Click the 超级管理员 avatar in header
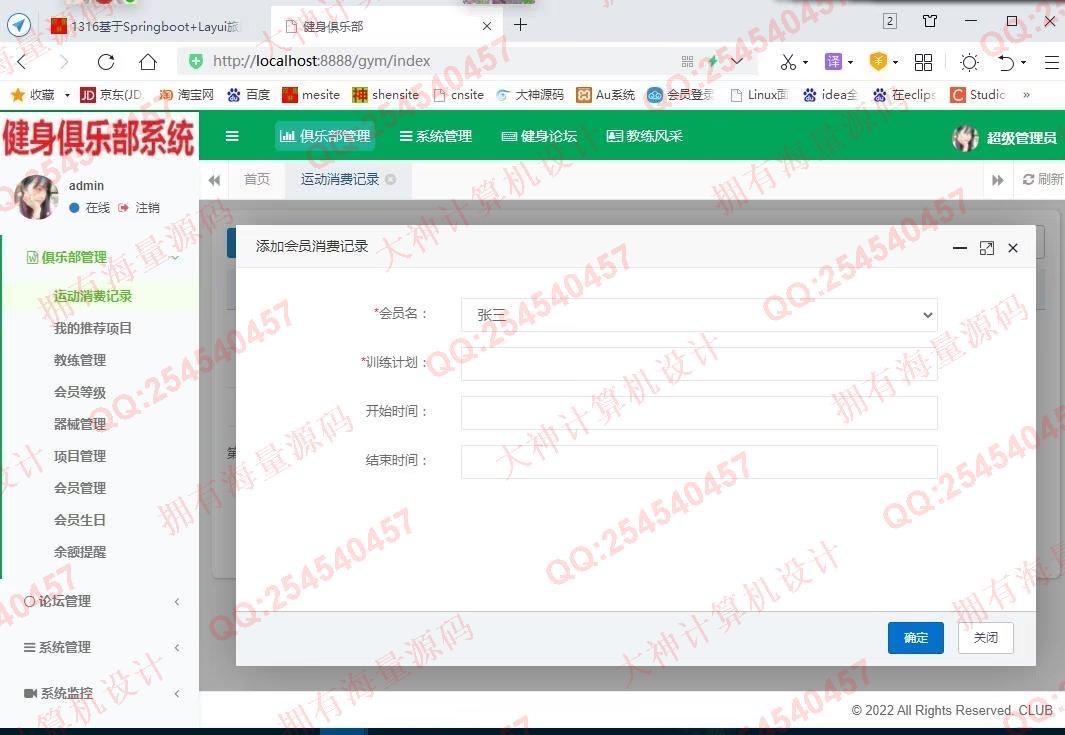This screenshot has height=735, width=1065. pyautogui.click(x=965, y=138)
